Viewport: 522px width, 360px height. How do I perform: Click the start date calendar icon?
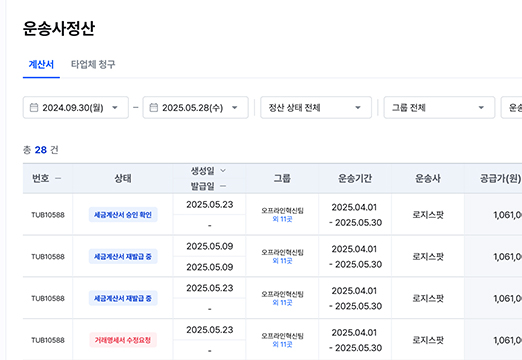(x=34, y=107)
